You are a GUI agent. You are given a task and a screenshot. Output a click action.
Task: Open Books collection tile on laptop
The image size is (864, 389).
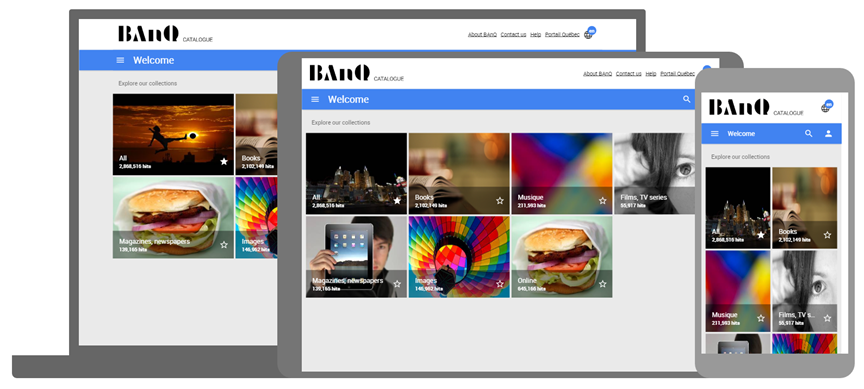pos(256,134)
